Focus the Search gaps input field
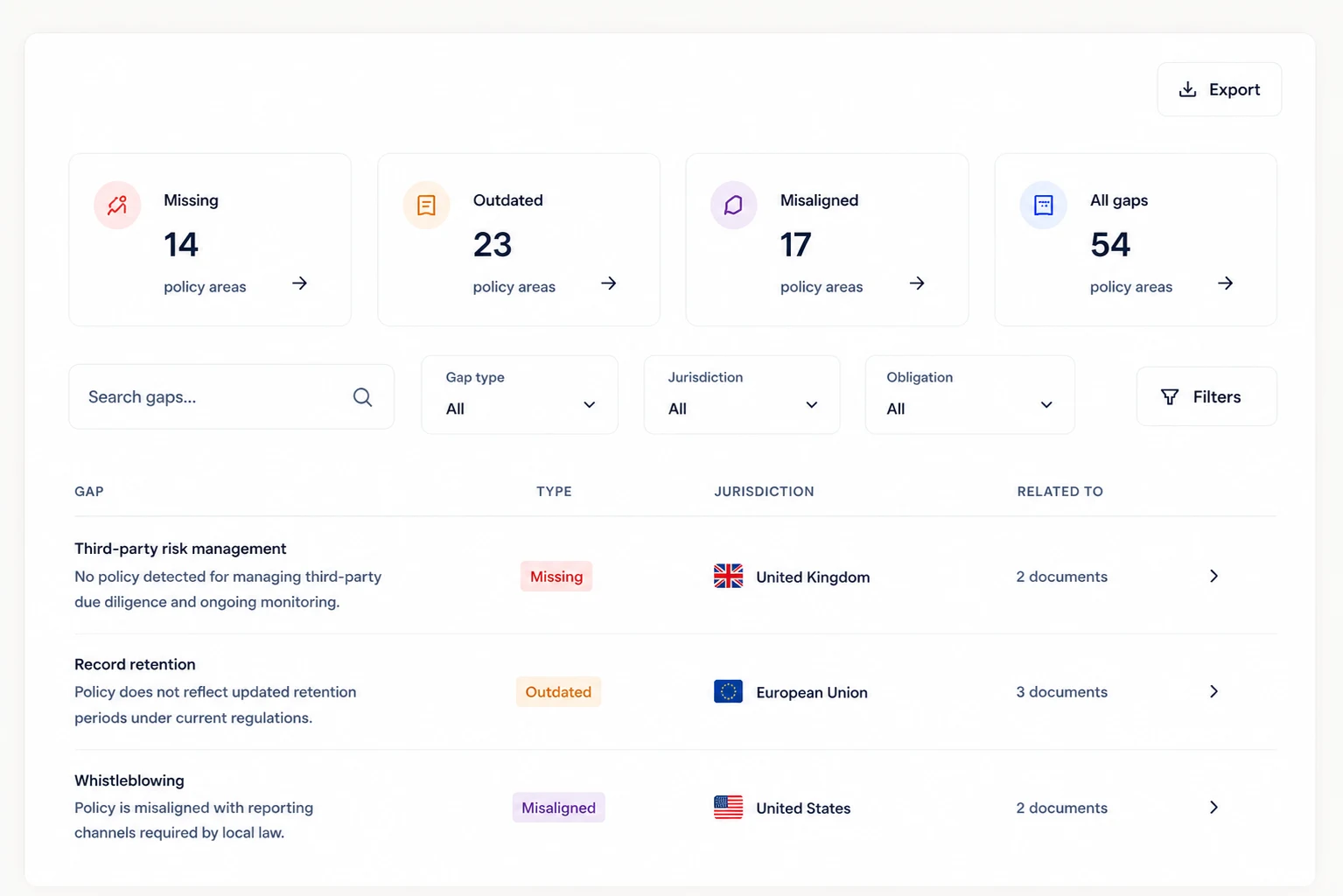Viewport: 1343px width, 896px height. [231, 396]
